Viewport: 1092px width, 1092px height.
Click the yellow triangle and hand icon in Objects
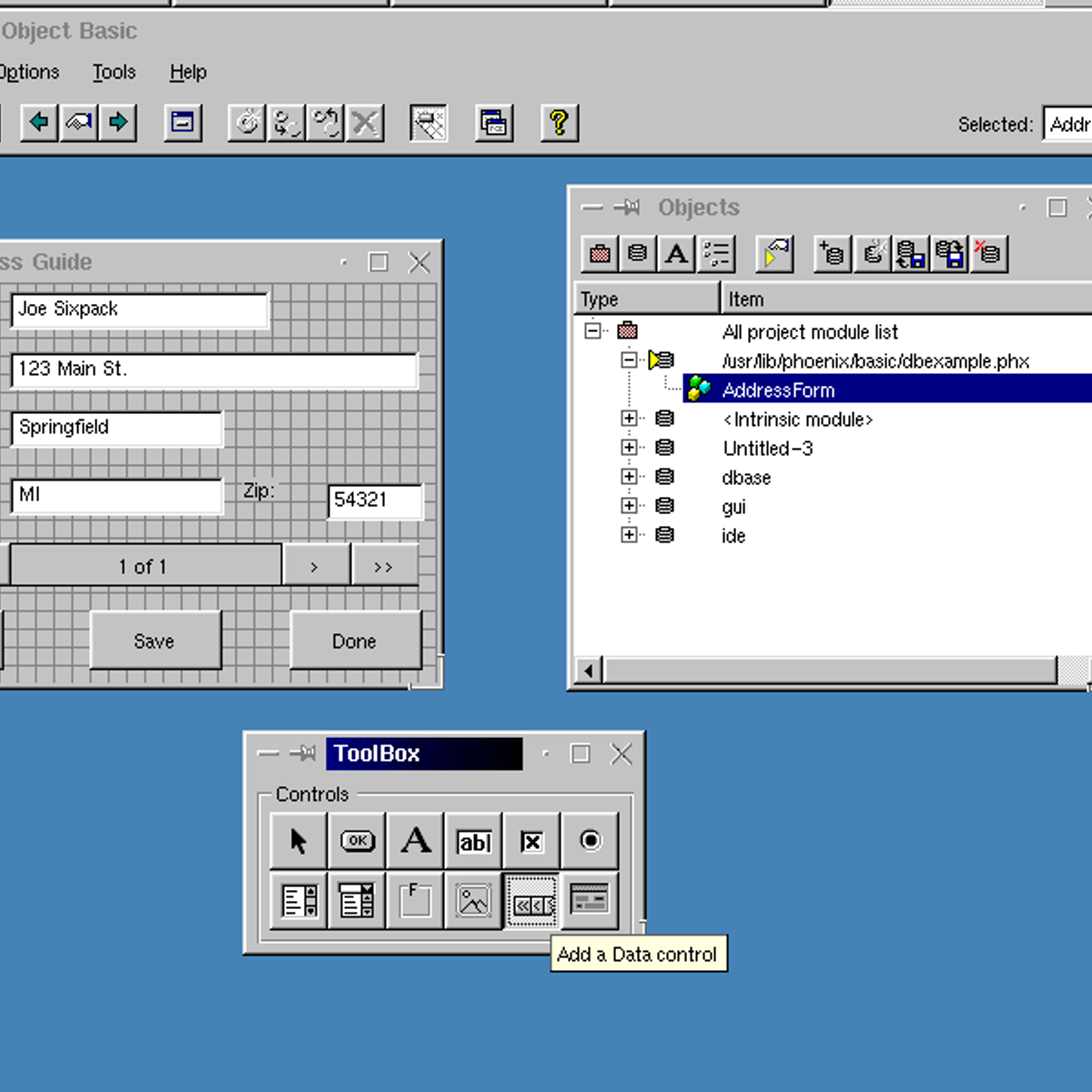(774, 254)
